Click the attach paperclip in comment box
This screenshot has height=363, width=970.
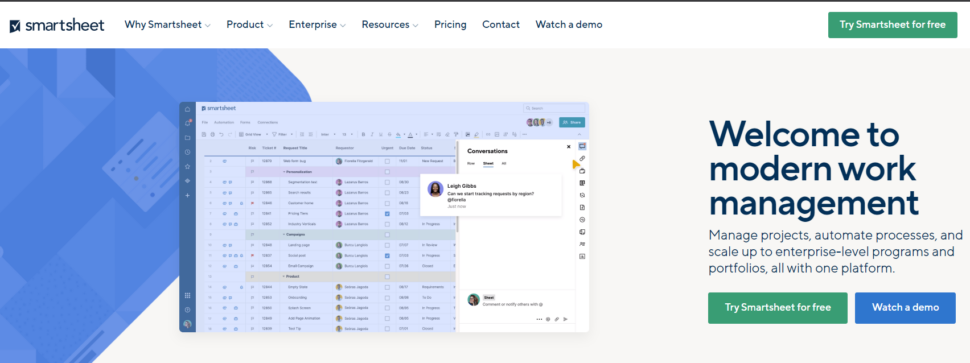557,319
